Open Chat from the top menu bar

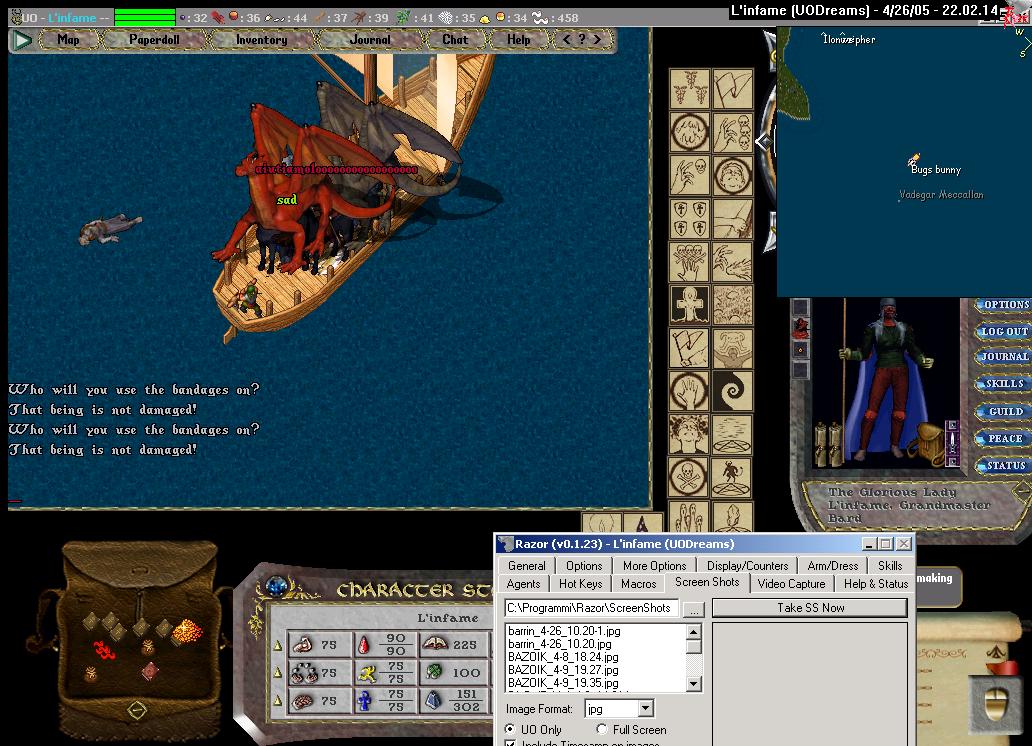pyautogui.click(x=455, y=40)
